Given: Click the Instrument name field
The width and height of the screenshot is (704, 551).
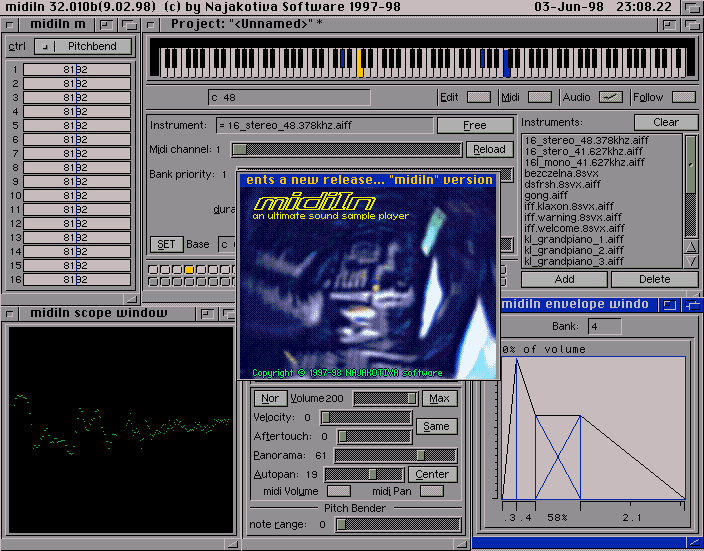Looking at the screenshot, I should pos(325,125).
